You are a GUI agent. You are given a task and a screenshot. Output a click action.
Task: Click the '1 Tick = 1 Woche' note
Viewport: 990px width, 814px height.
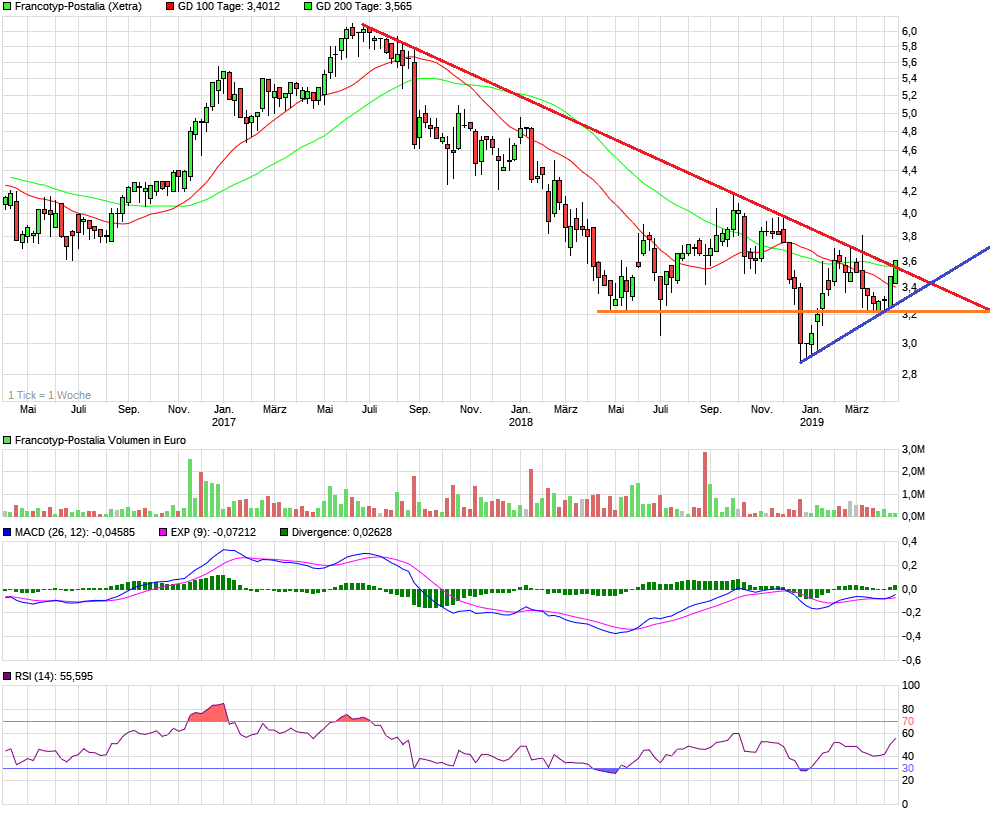[x=49, y=395]
